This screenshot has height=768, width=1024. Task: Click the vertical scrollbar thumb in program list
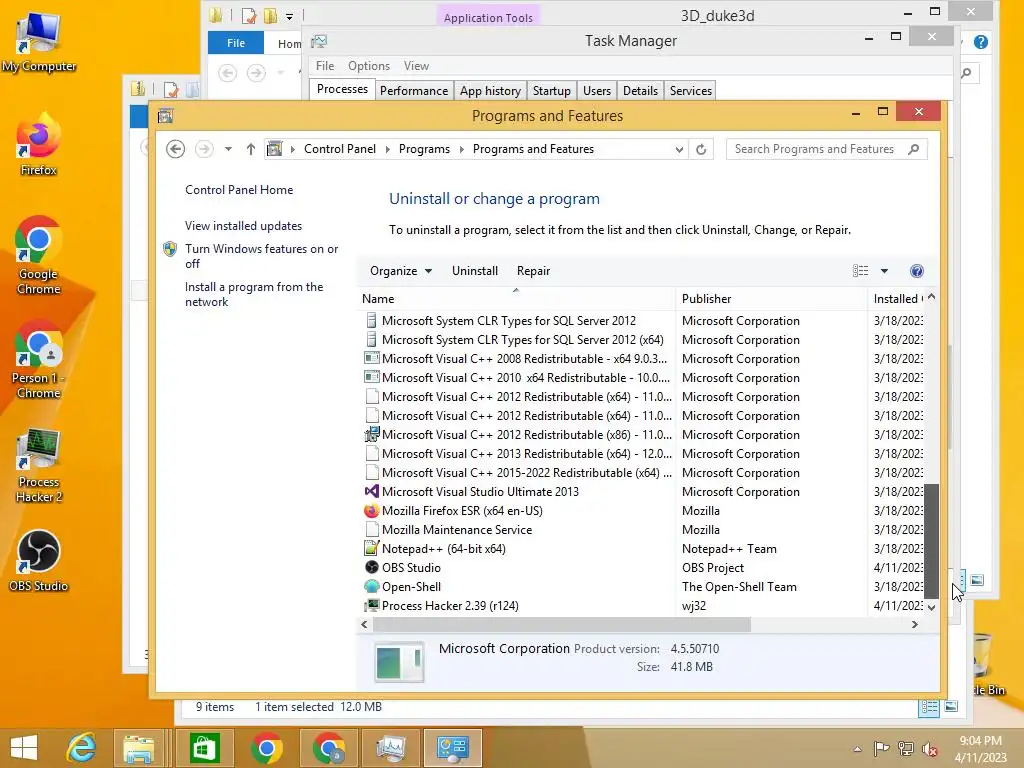tap(931, 541)
